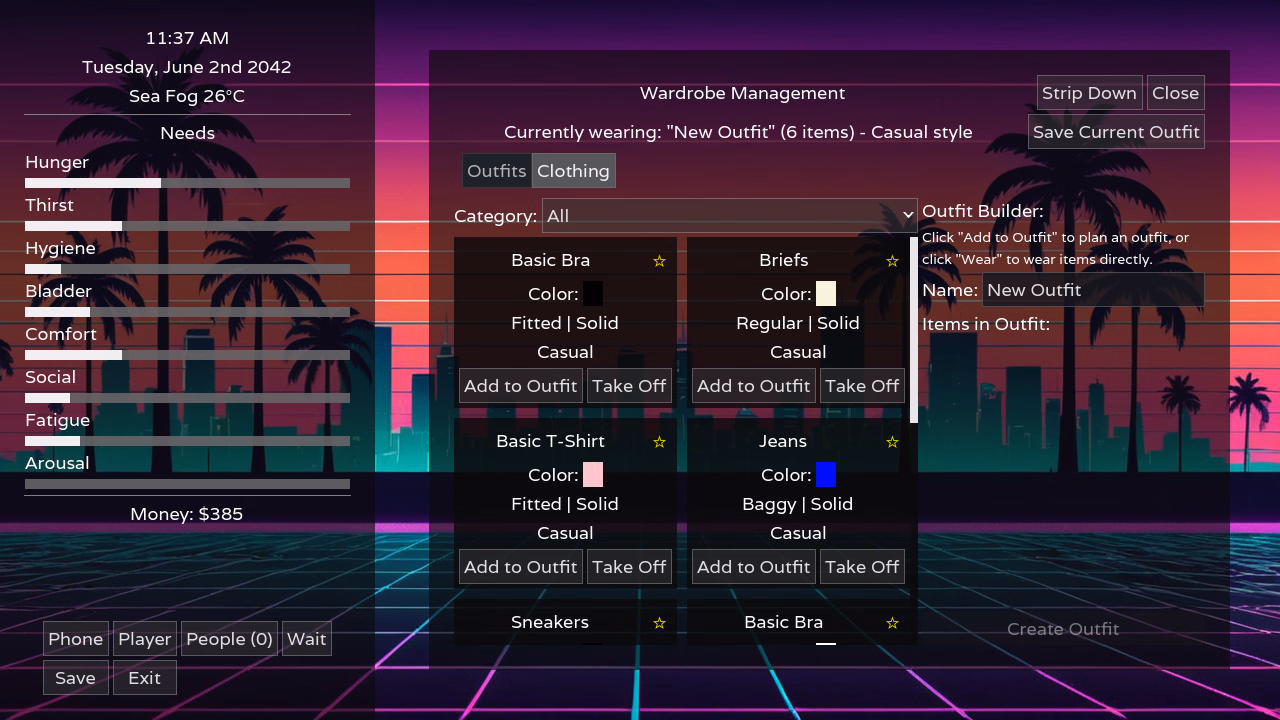Mark Sneakers as favorite star
The height and width of the screenshot is (720, 1280).
click(659, 623)
